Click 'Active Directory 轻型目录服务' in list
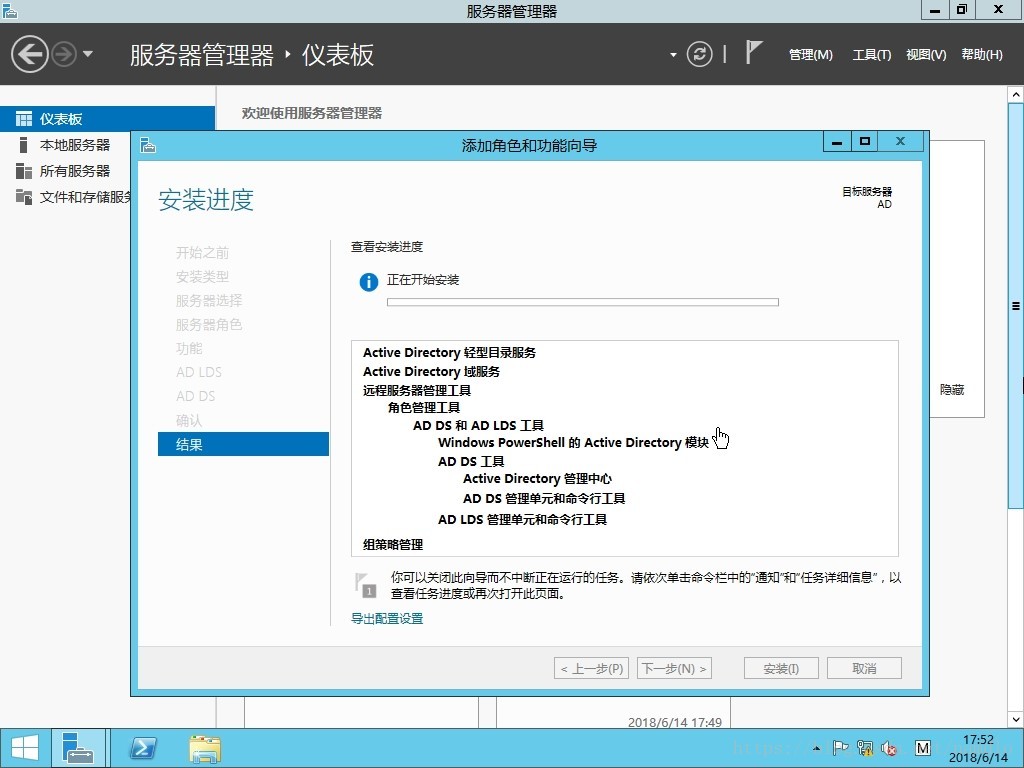1024x768 pixels. (x=449, y=353)
